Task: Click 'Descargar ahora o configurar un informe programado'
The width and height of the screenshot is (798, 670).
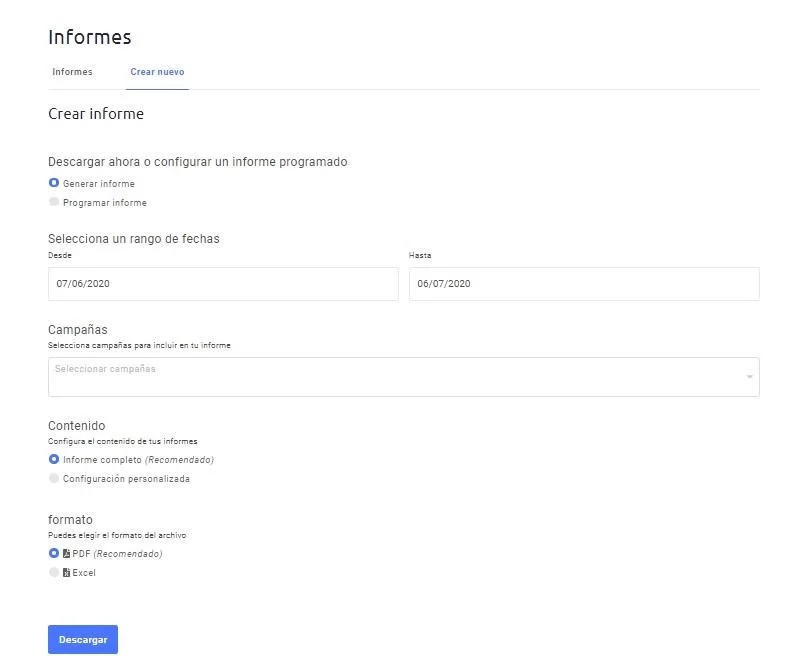Action: pos(197,162)
